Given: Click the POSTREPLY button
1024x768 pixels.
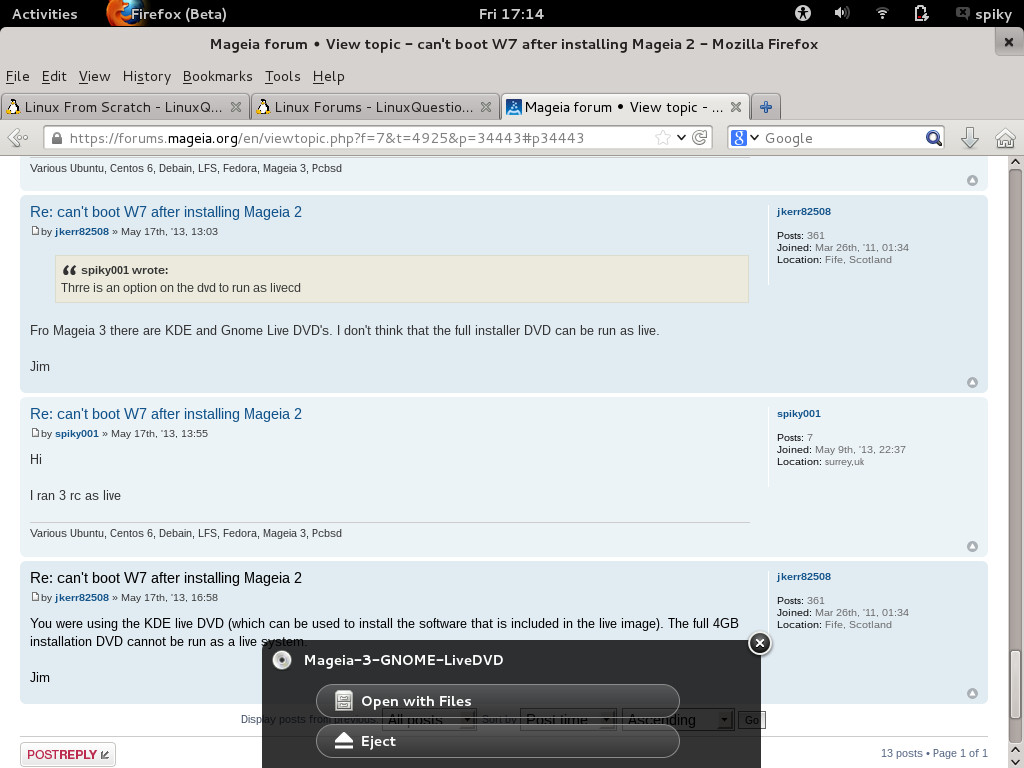Looking at the screenshot, I should [x=68, y=755].
